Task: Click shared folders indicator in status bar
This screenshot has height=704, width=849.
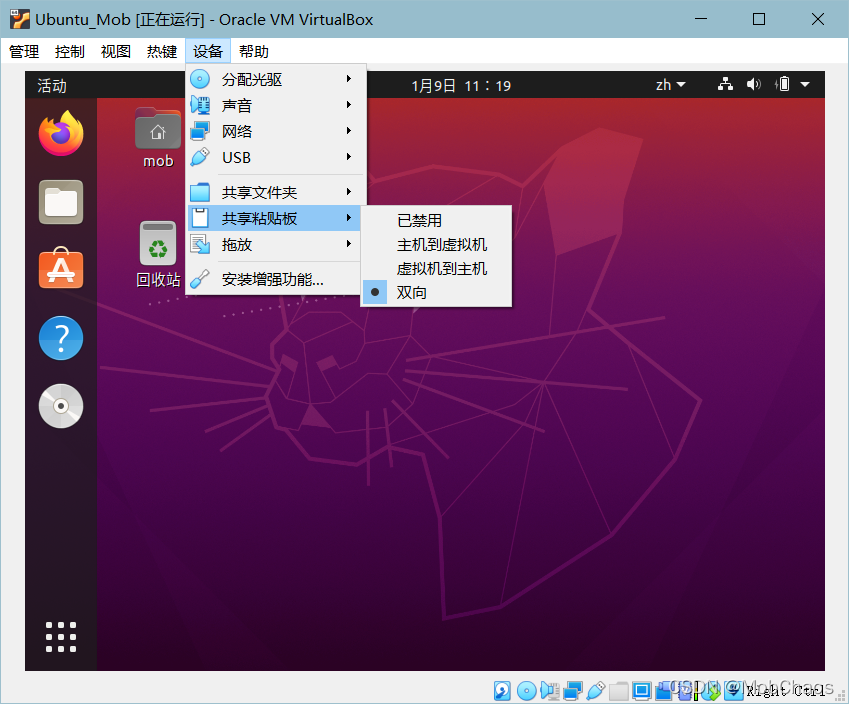Action: [x=618, y=691]
